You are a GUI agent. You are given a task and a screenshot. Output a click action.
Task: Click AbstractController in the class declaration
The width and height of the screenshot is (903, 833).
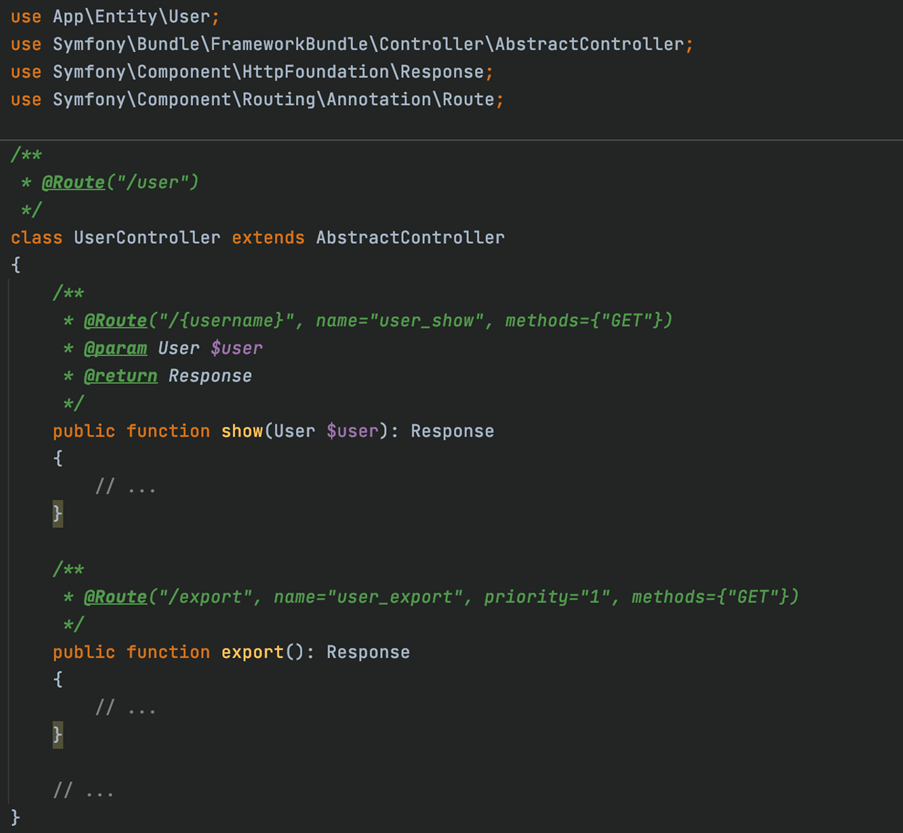(x=410, y=238)
